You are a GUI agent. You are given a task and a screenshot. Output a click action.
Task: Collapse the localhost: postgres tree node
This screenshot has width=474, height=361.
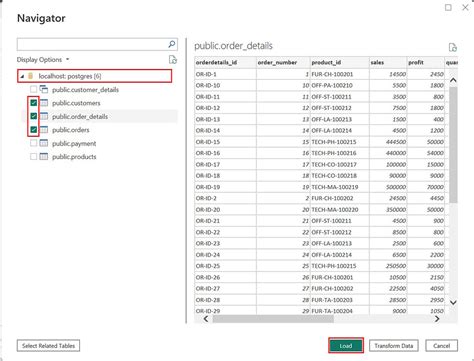point(22,76)
